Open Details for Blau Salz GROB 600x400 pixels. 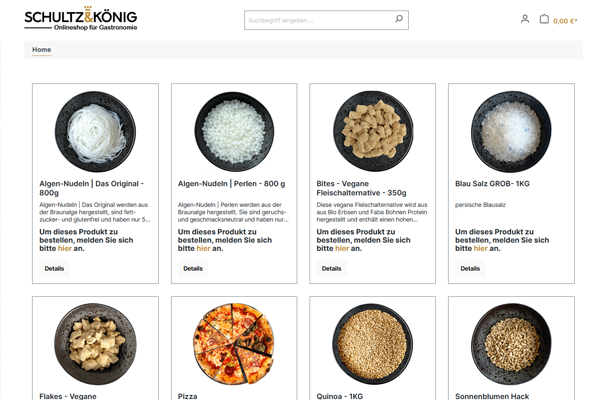click(x=470, y=268)
